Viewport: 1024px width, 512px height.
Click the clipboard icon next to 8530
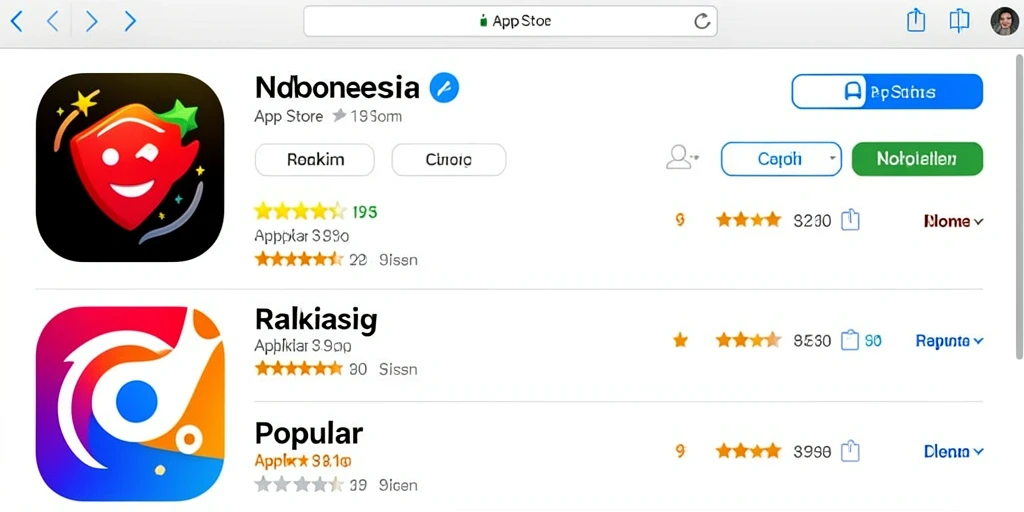pos(849,340)
